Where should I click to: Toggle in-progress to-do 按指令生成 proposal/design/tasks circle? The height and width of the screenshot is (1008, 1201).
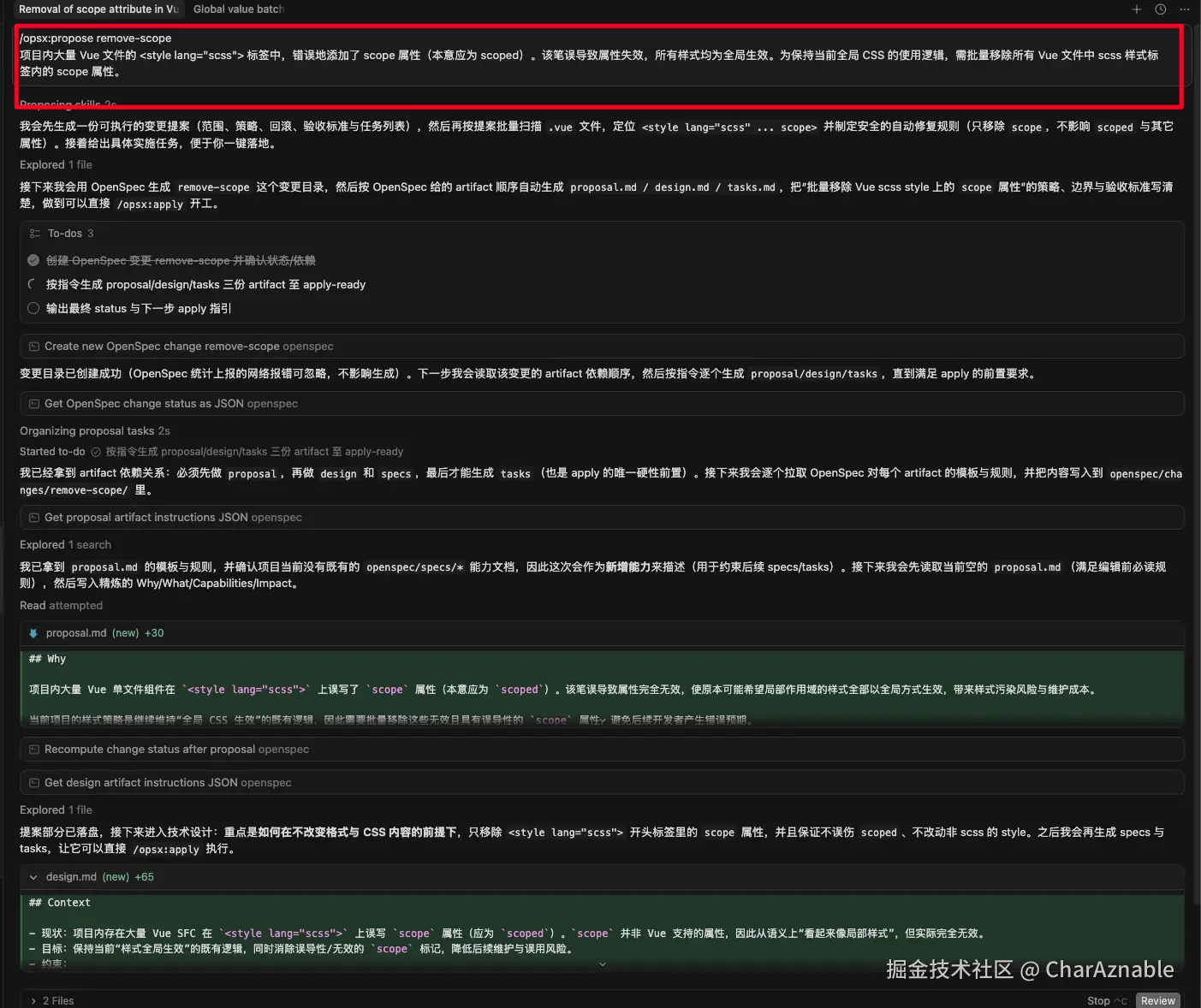(33, 284)
